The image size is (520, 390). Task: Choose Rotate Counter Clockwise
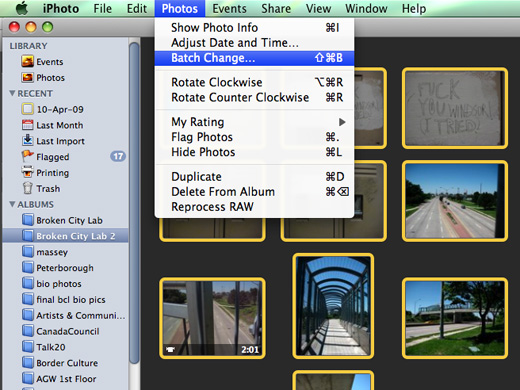255,98
